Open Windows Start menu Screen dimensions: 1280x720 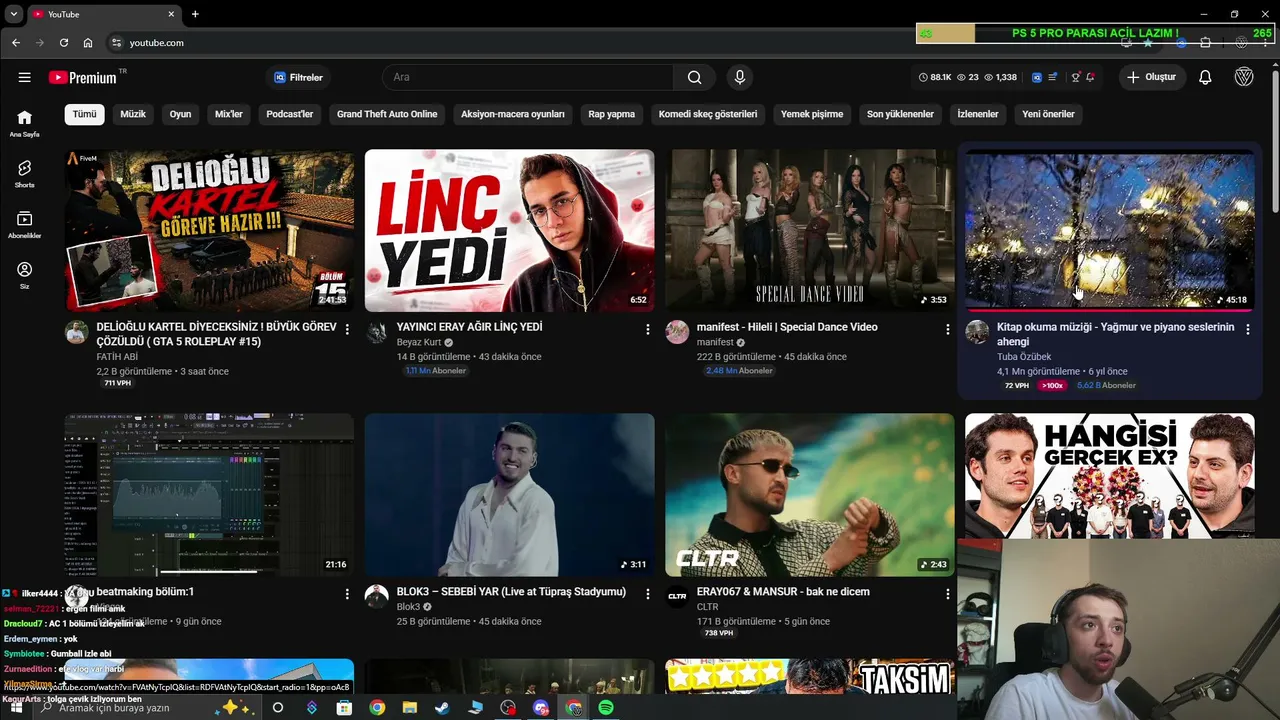pos(16,707)
